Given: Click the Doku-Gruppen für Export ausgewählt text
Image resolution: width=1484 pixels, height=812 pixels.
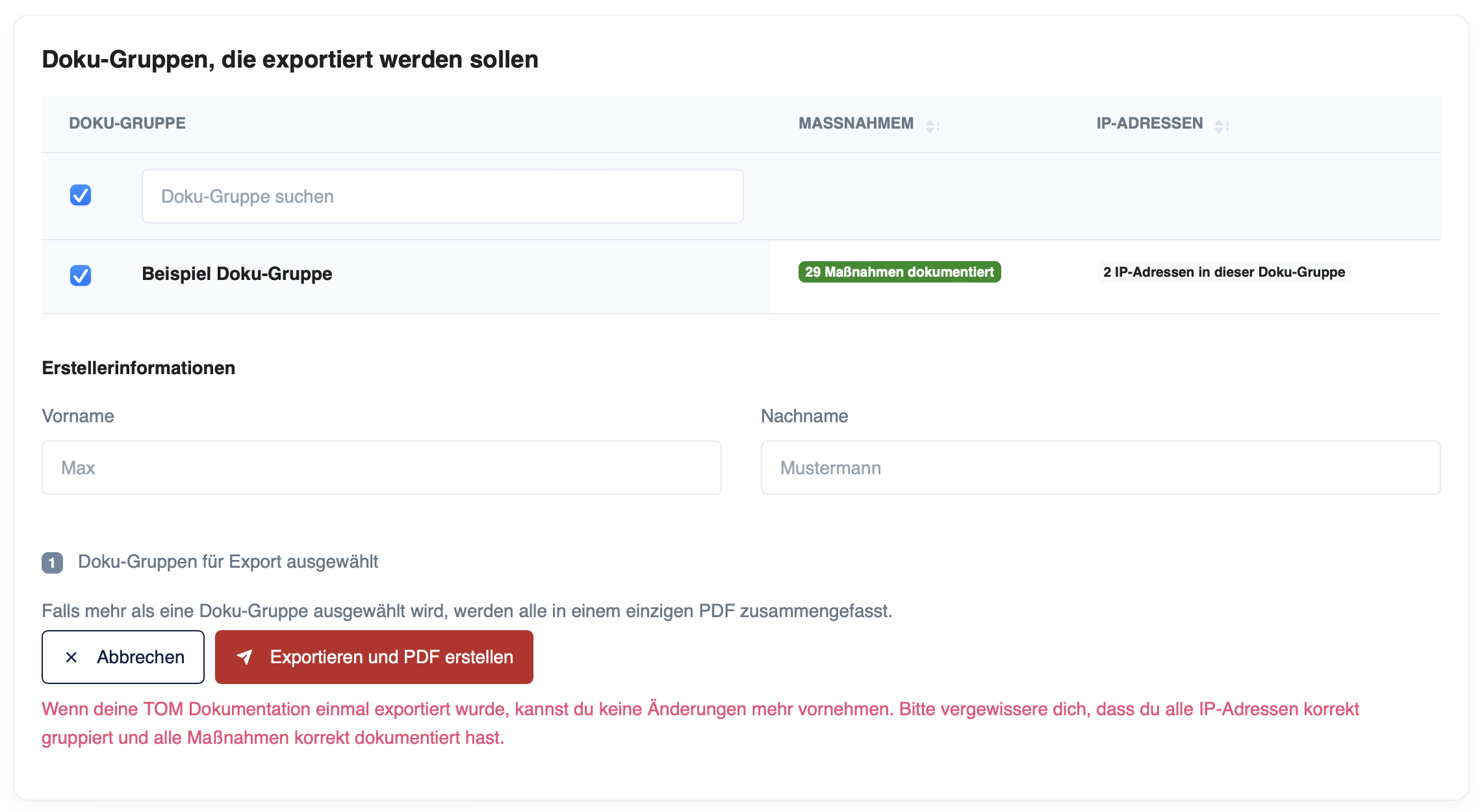Looking at the screenshot, I should [228, 562].
